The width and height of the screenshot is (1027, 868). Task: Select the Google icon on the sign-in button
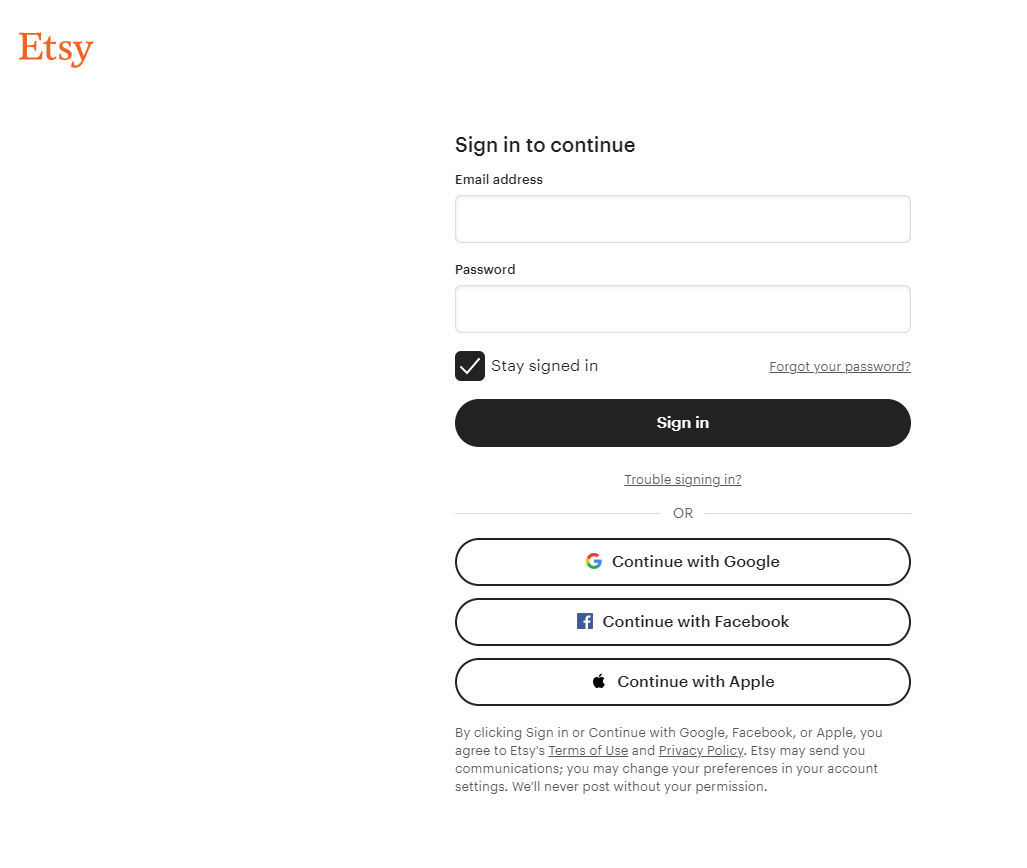click(594, 561)
